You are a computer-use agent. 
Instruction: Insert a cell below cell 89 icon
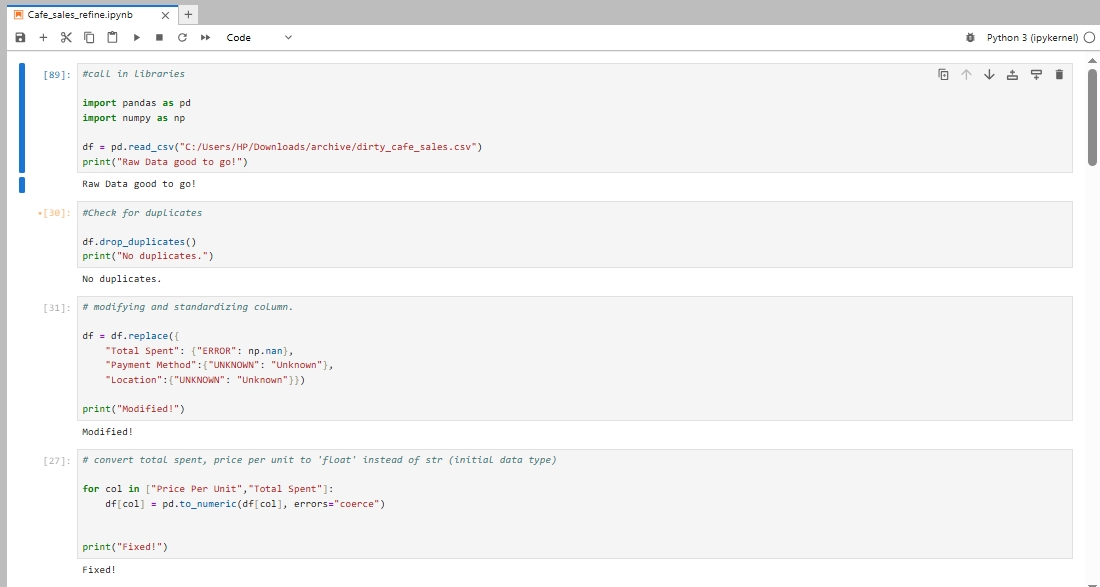(1036, 74)
